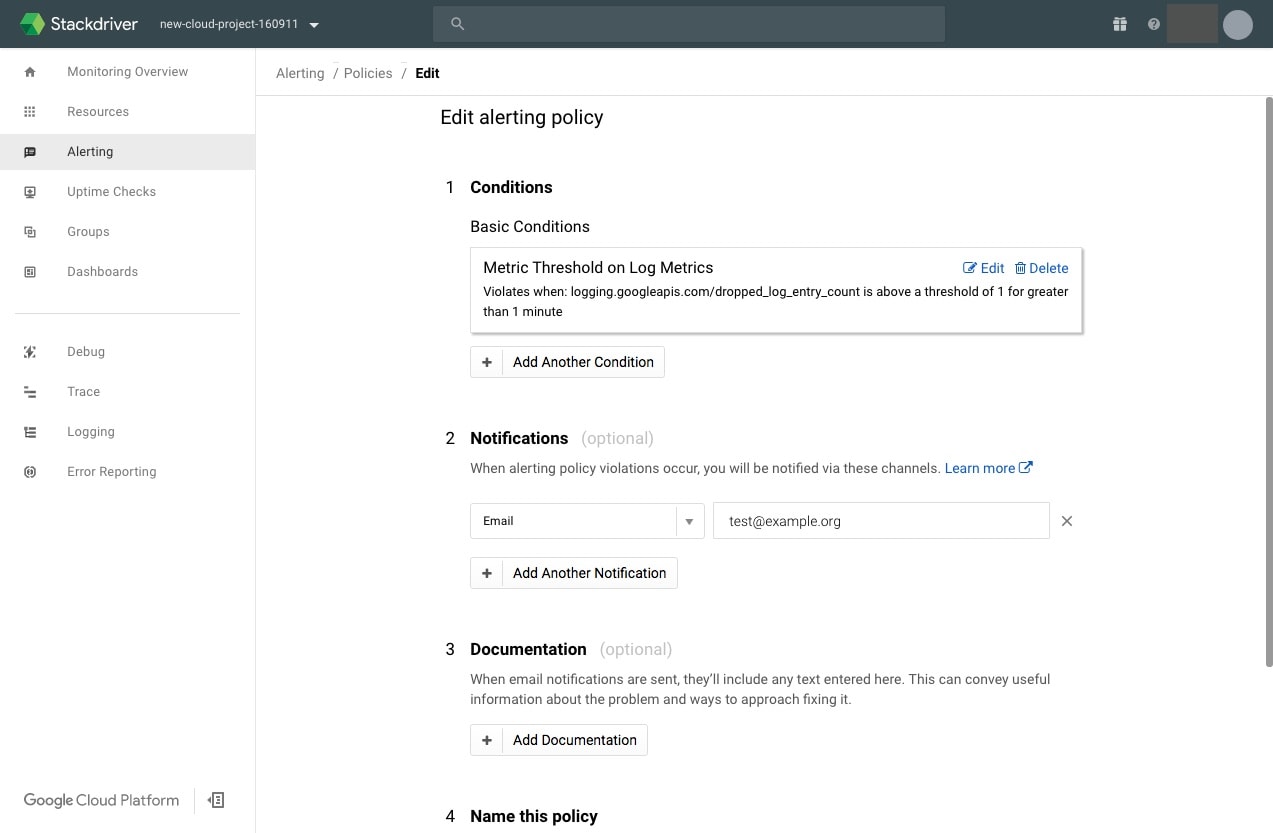The width and height of the screenshot is (1273, 833).
Task: Open the user account avatar
Action: [1238, 24]
